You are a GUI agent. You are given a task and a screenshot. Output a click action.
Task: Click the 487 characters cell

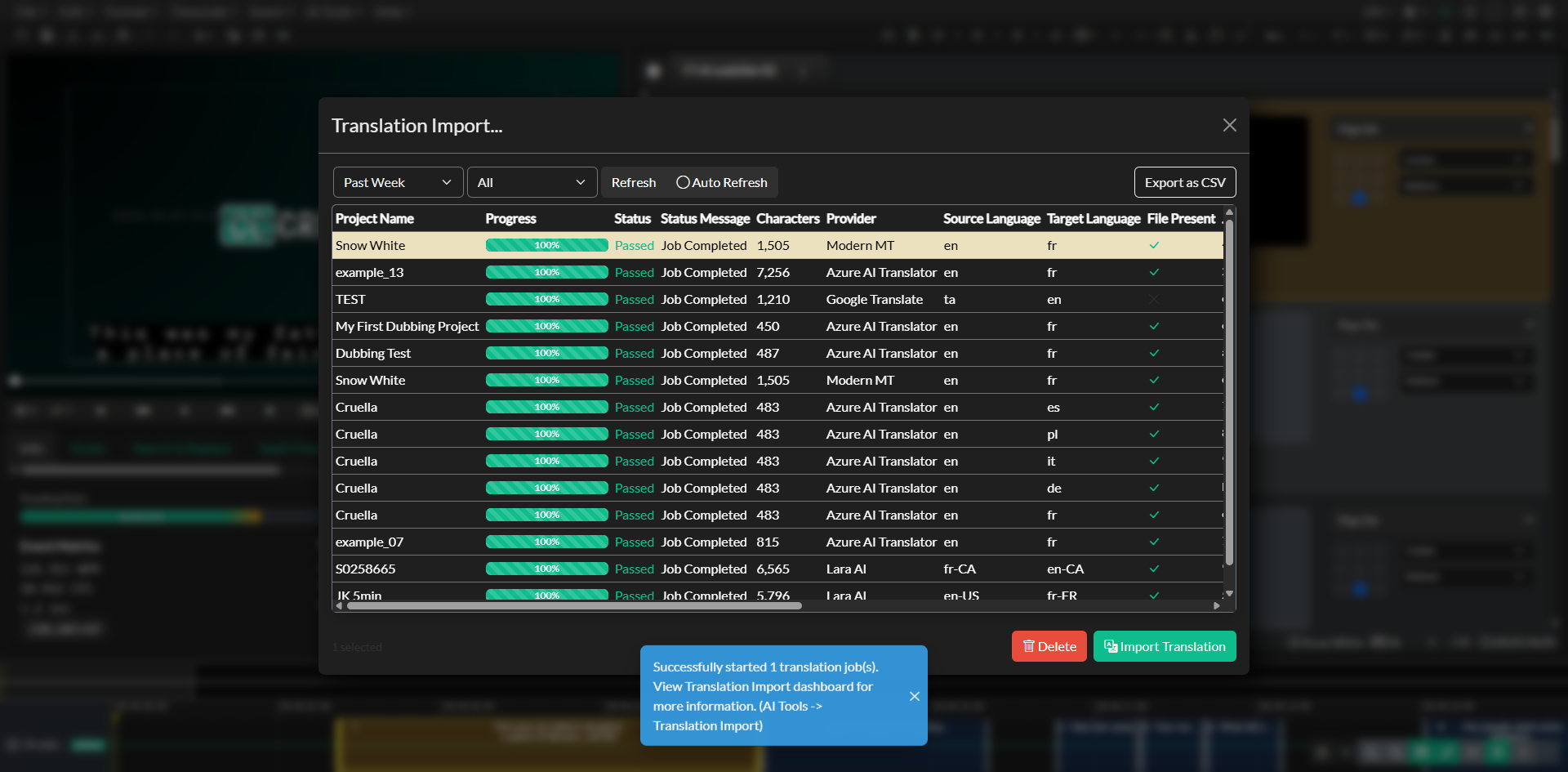click(x=768, y=353)
